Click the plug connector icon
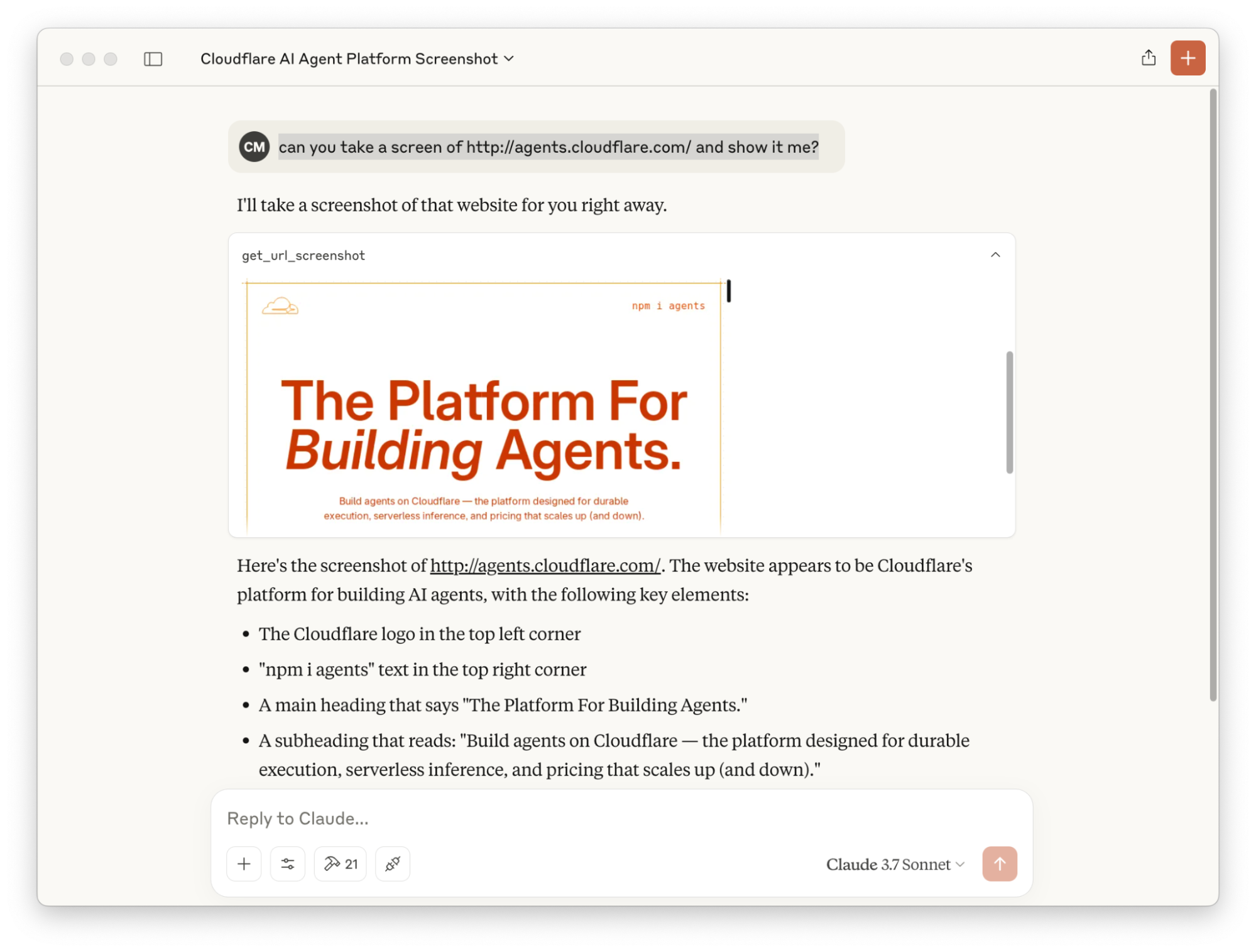 tap(393, 863)
